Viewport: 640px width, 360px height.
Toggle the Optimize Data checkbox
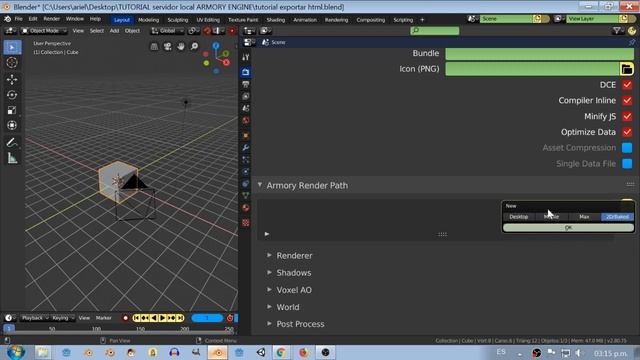[x=627, y=132]
